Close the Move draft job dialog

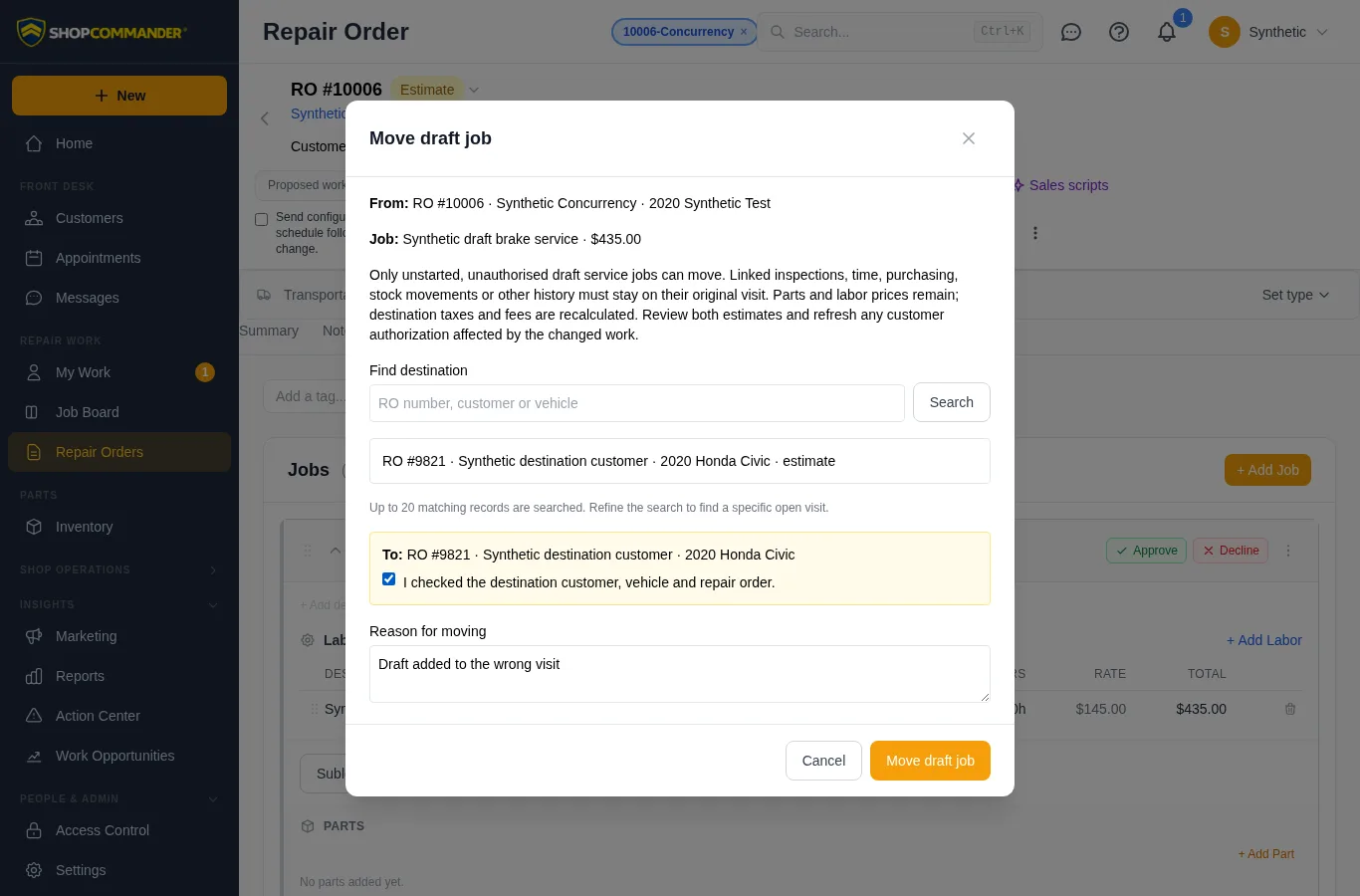click(969, 138)
